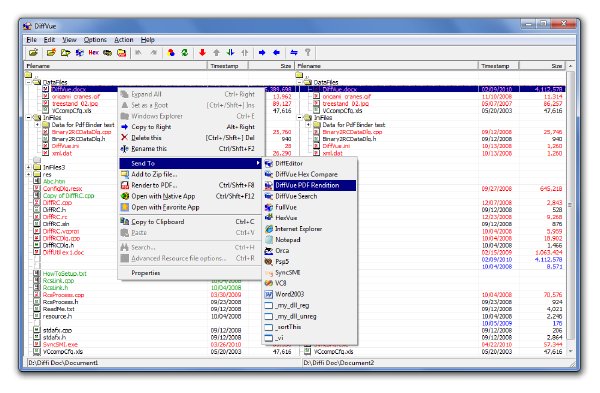The image size is (600, 393).
Task: Select DiffVue Search in submenu
Action: [x=310, y=196]
